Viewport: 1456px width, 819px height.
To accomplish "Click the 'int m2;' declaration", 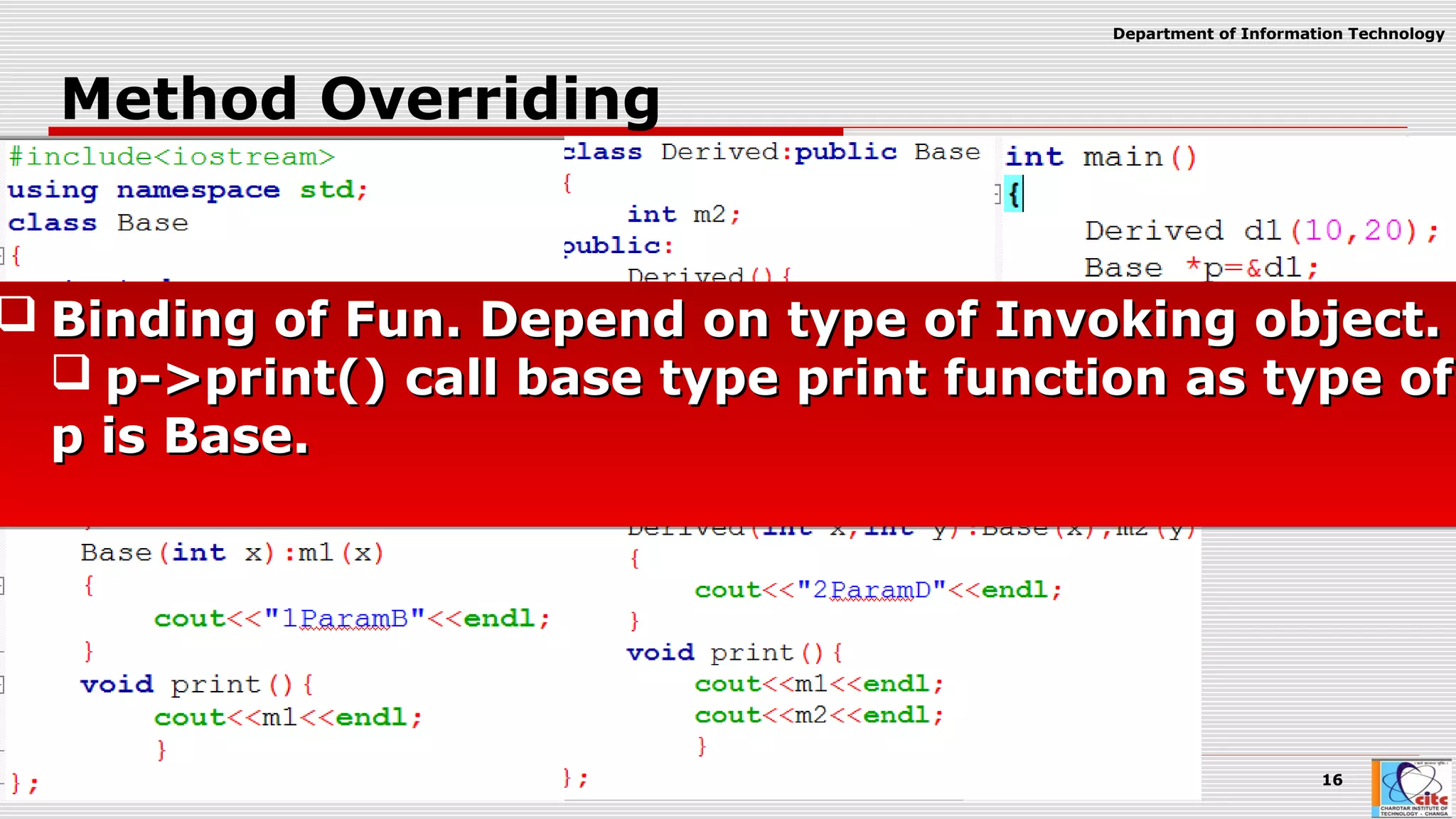I will 684,214.
